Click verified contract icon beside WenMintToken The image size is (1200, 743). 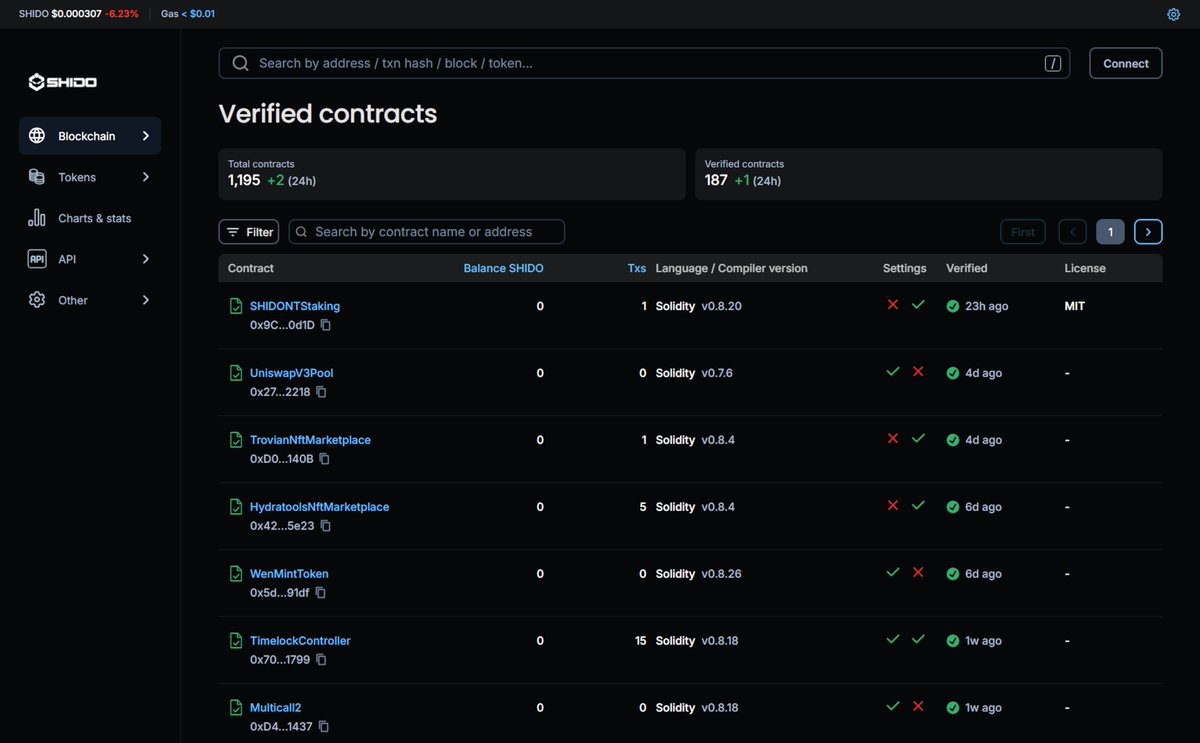[x=236, y=574]
